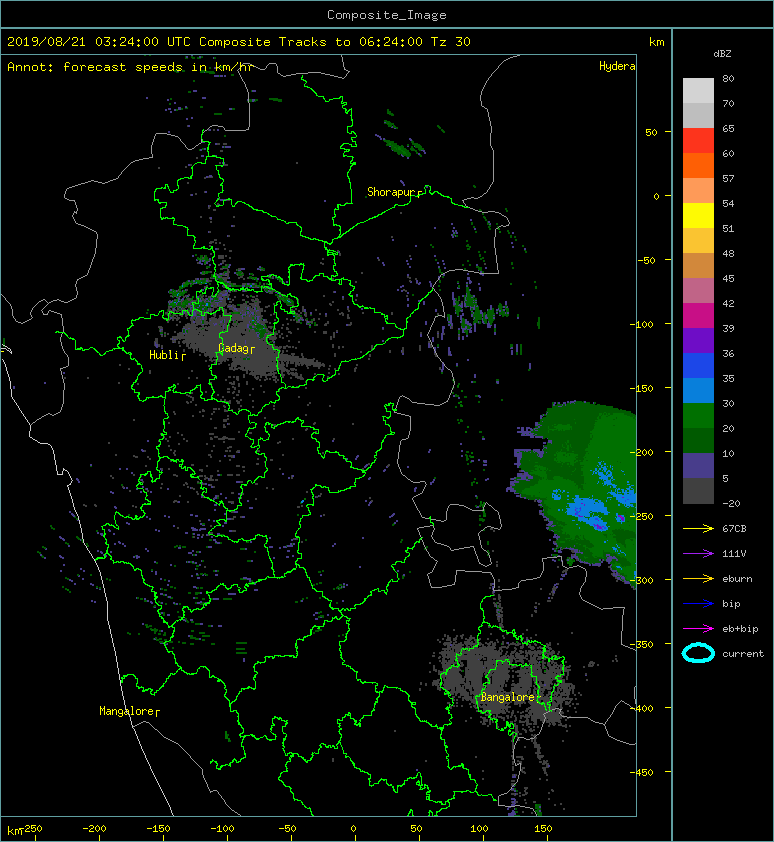Click the '111V' legend label
Viewport: 774px width, 842px height.
pyautogui.click(x=734, y=554)
